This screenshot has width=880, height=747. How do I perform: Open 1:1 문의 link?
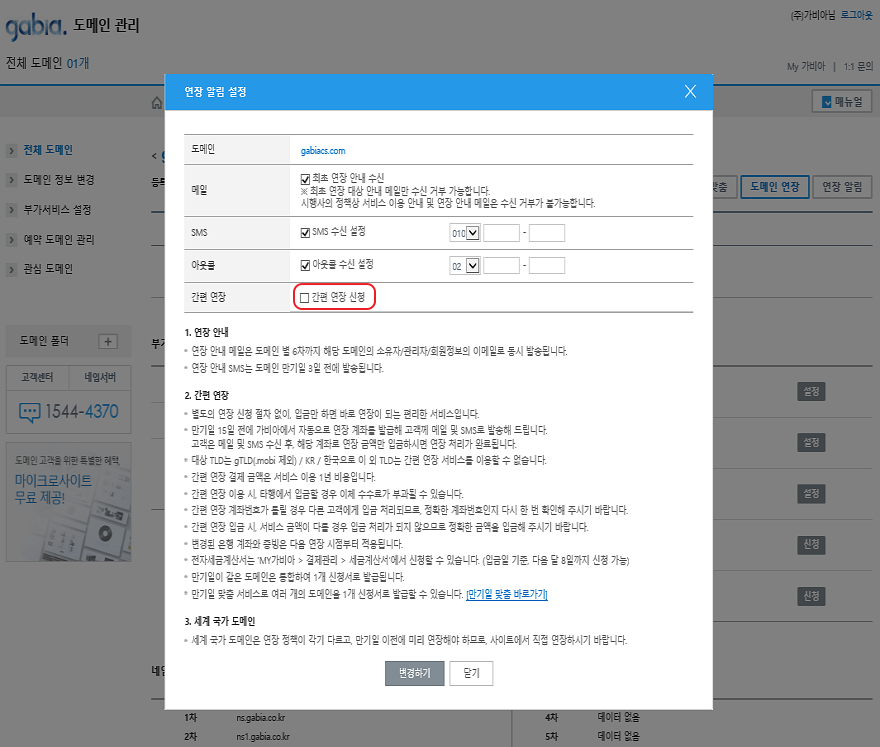(859, 66)
